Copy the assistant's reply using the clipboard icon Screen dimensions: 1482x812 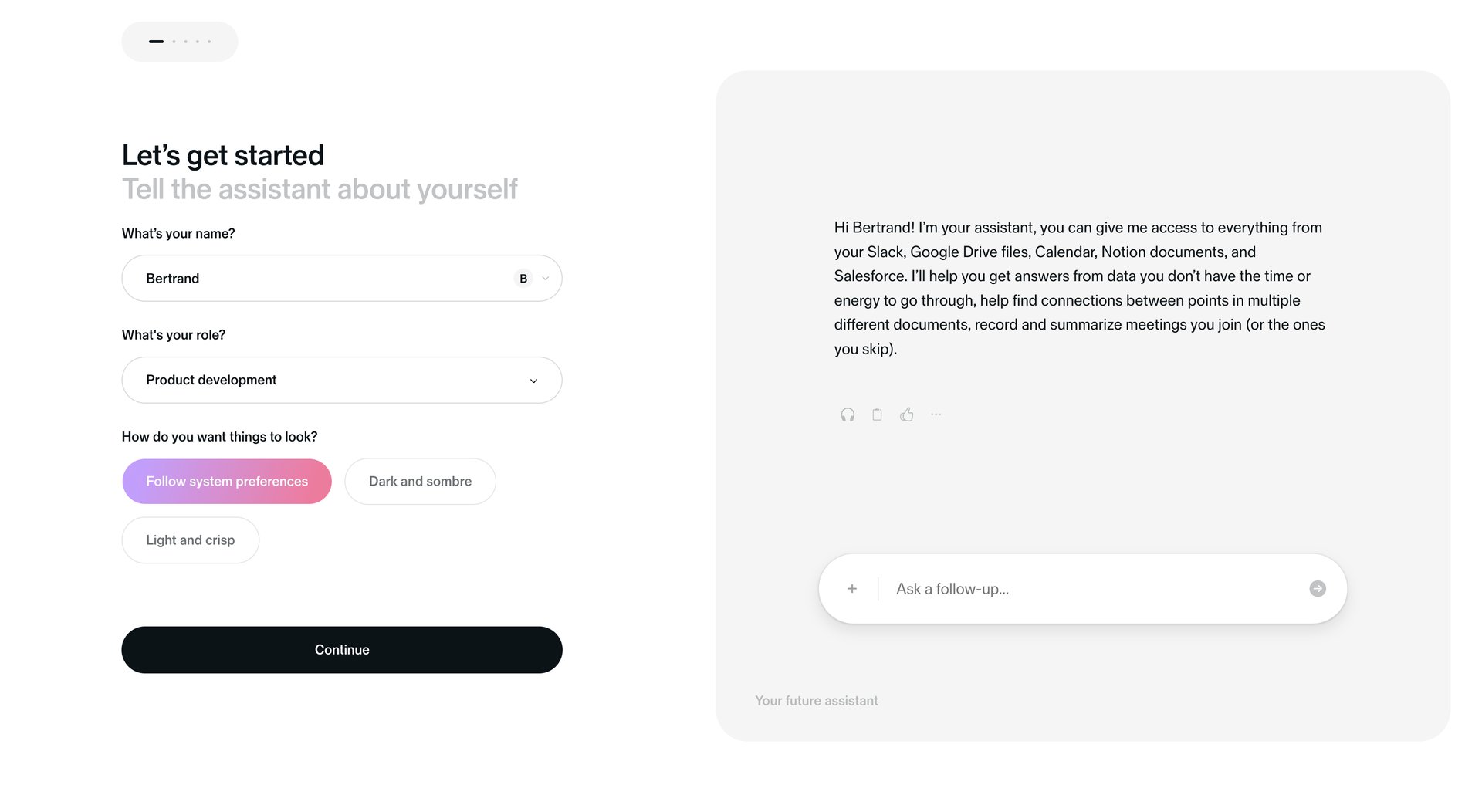[876, 414]
